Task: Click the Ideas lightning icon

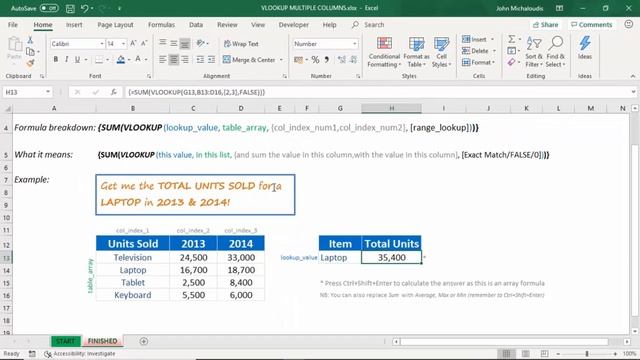Action: [585, 48]
